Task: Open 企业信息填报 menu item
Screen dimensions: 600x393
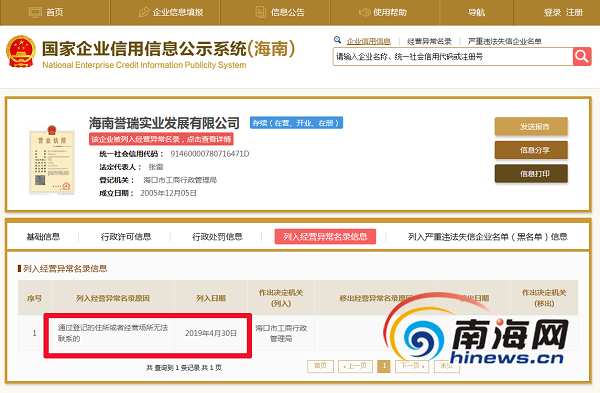Action: (x=178, y=13)
